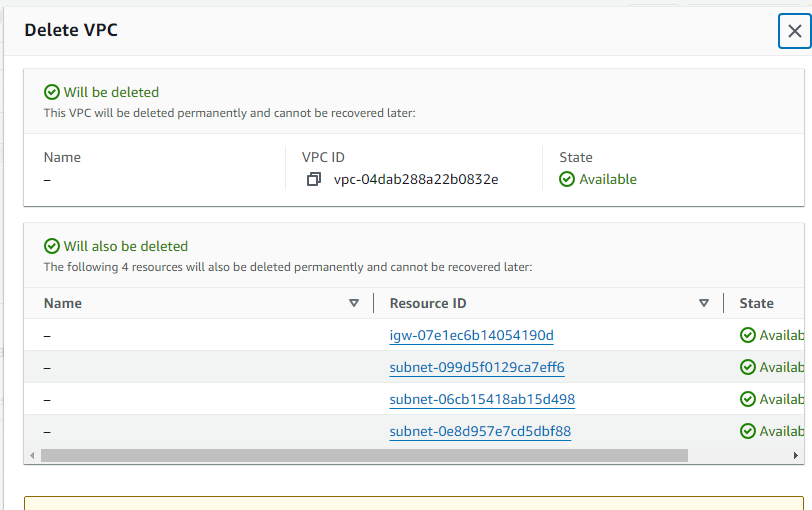The height and width of the screenshot is (510, 812).
Task: Click the status icon in the subnet-099d5f0129ca7eff6 row
Action: 747,367
